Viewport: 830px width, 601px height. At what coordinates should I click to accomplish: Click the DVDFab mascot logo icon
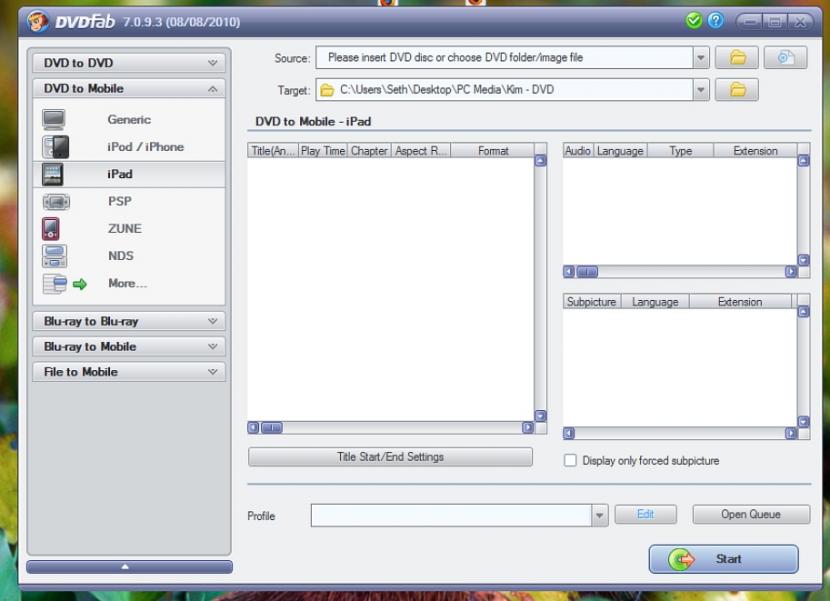click(38, 22)
